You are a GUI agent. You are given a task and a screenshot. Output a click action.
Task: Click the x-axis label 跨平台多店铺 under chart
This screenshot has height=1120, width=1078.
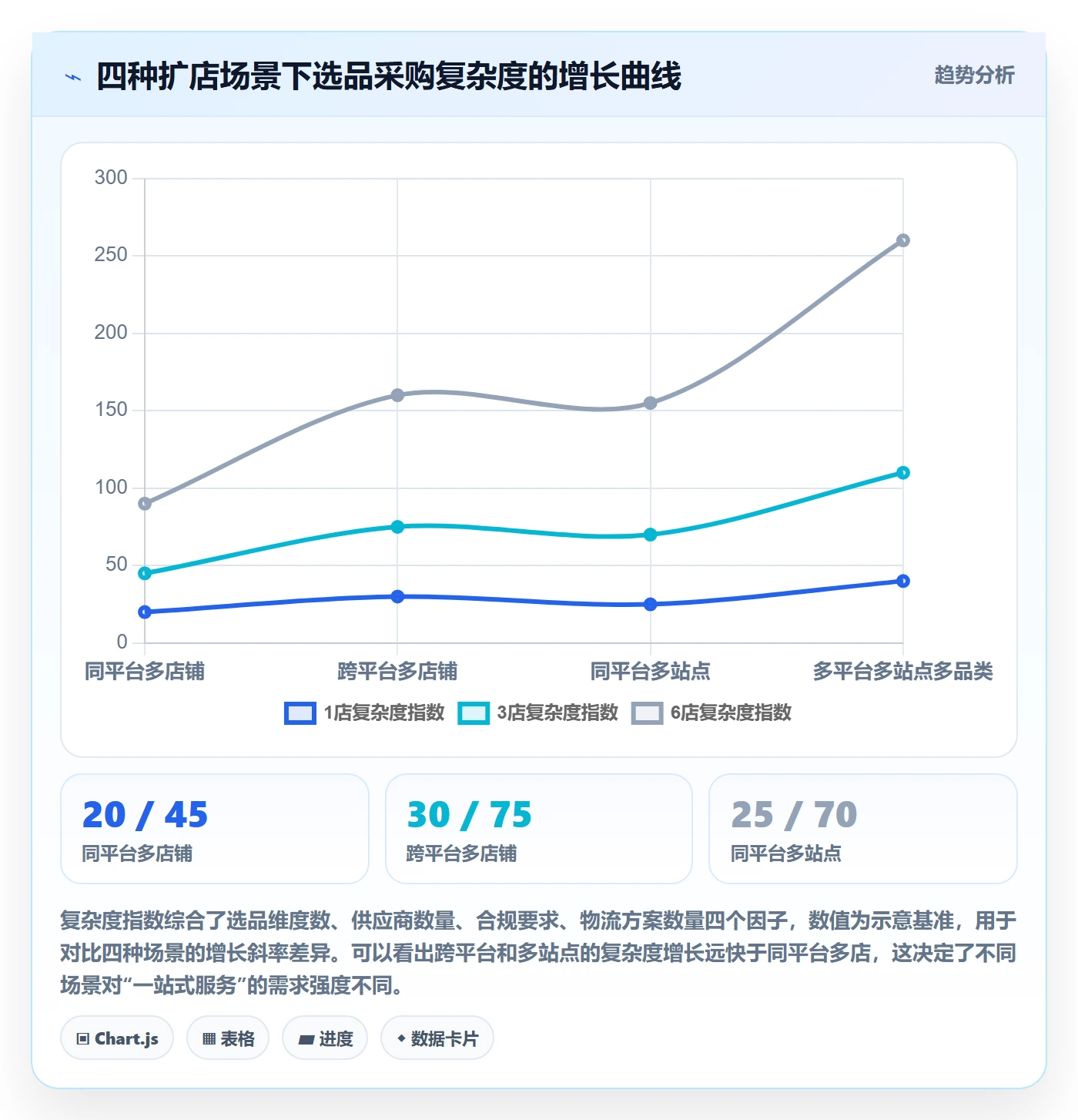397,671
